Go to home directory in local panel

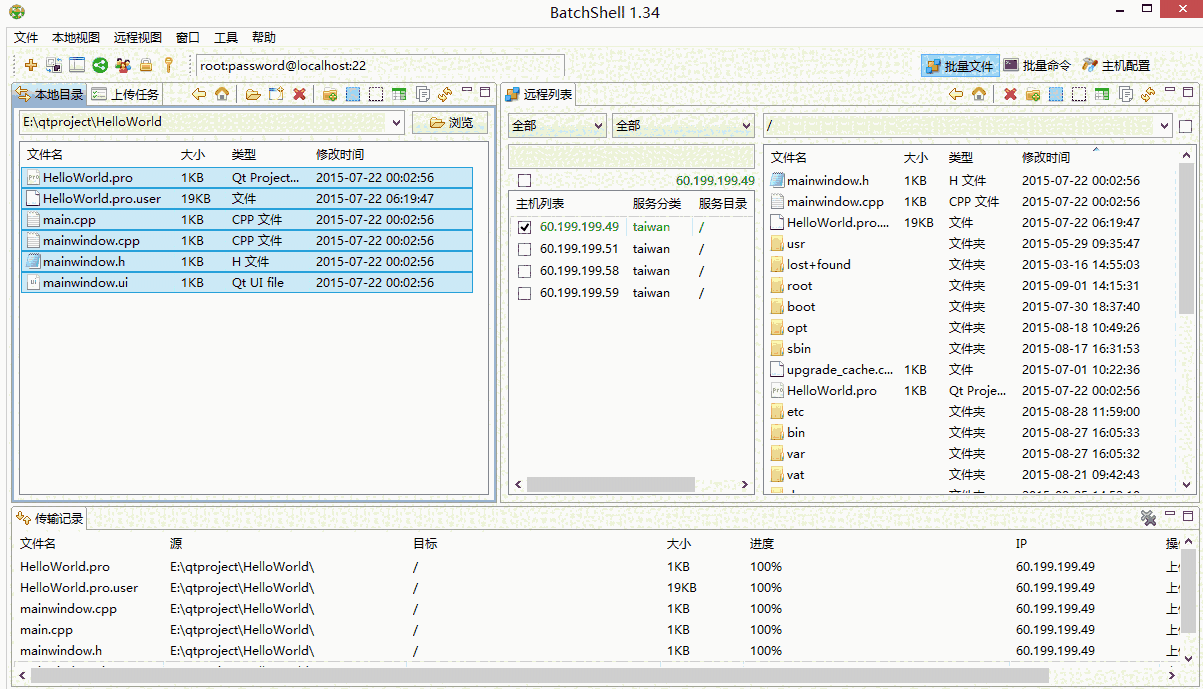tap(222, 95)
